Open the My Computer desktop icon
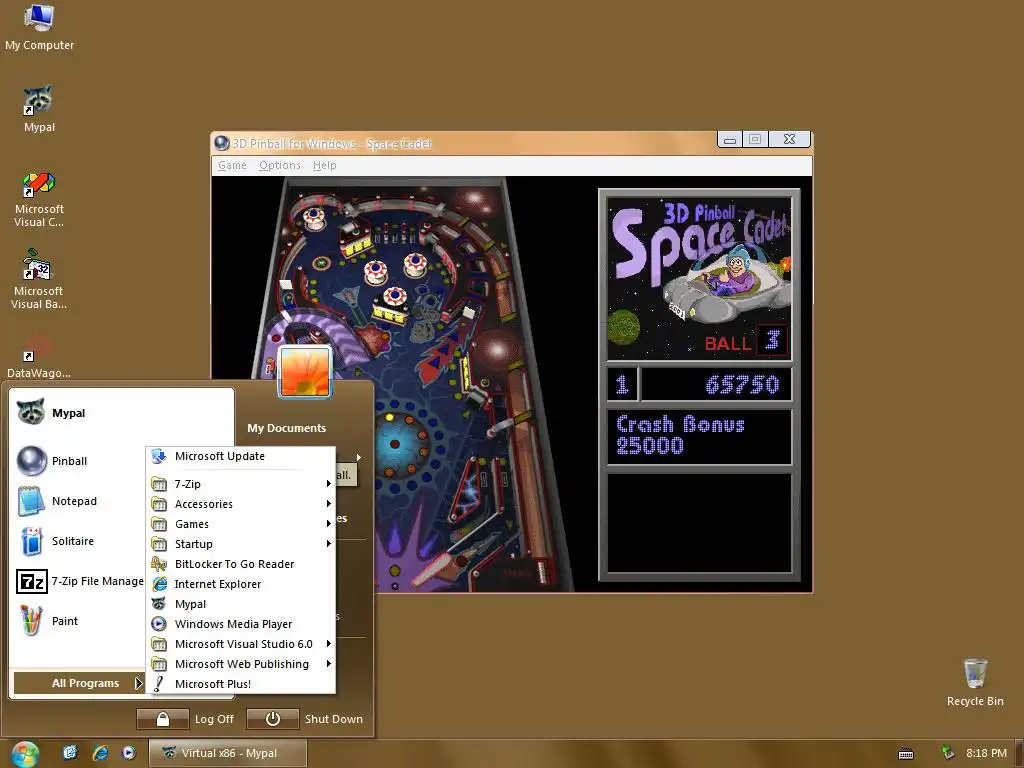This screenshot has width=1024, height=768. pyautogui.click(x=39, y=27)
